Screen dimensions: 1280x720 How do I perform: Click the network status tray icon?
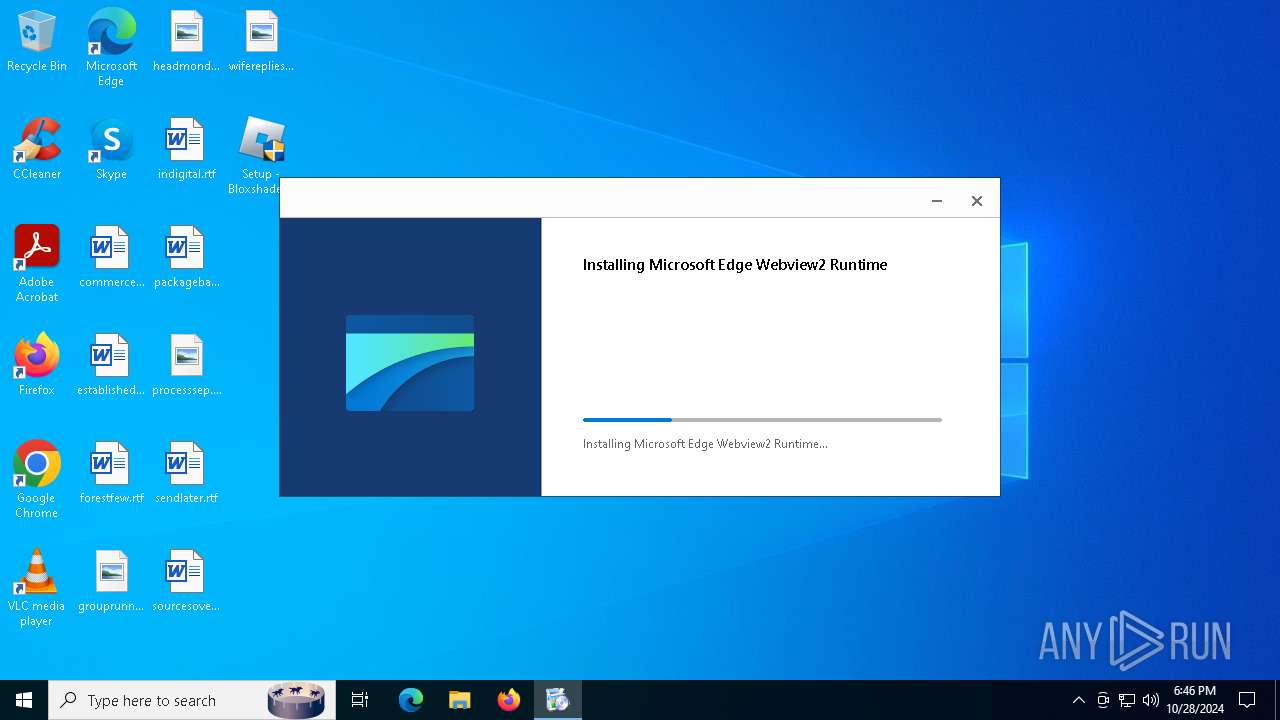tap(1127, 700)
